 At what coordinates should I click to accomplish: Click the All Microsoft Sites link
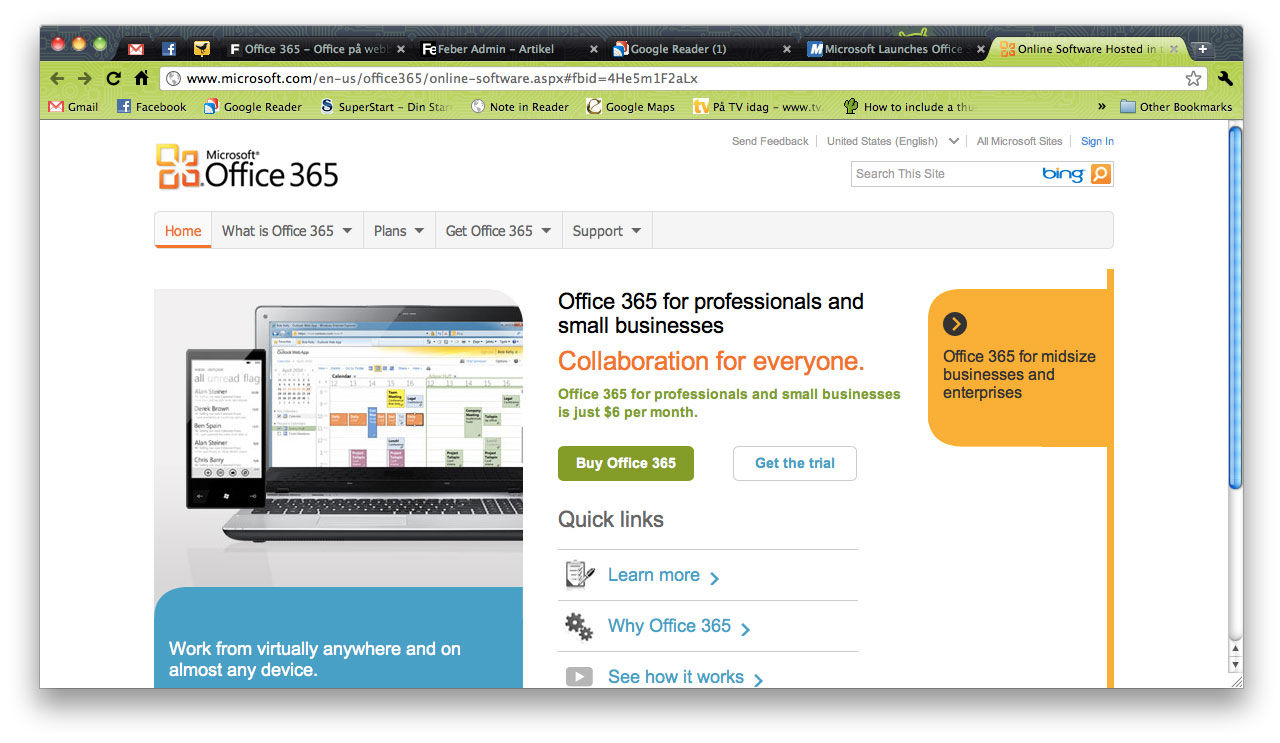pos(1020,141)
